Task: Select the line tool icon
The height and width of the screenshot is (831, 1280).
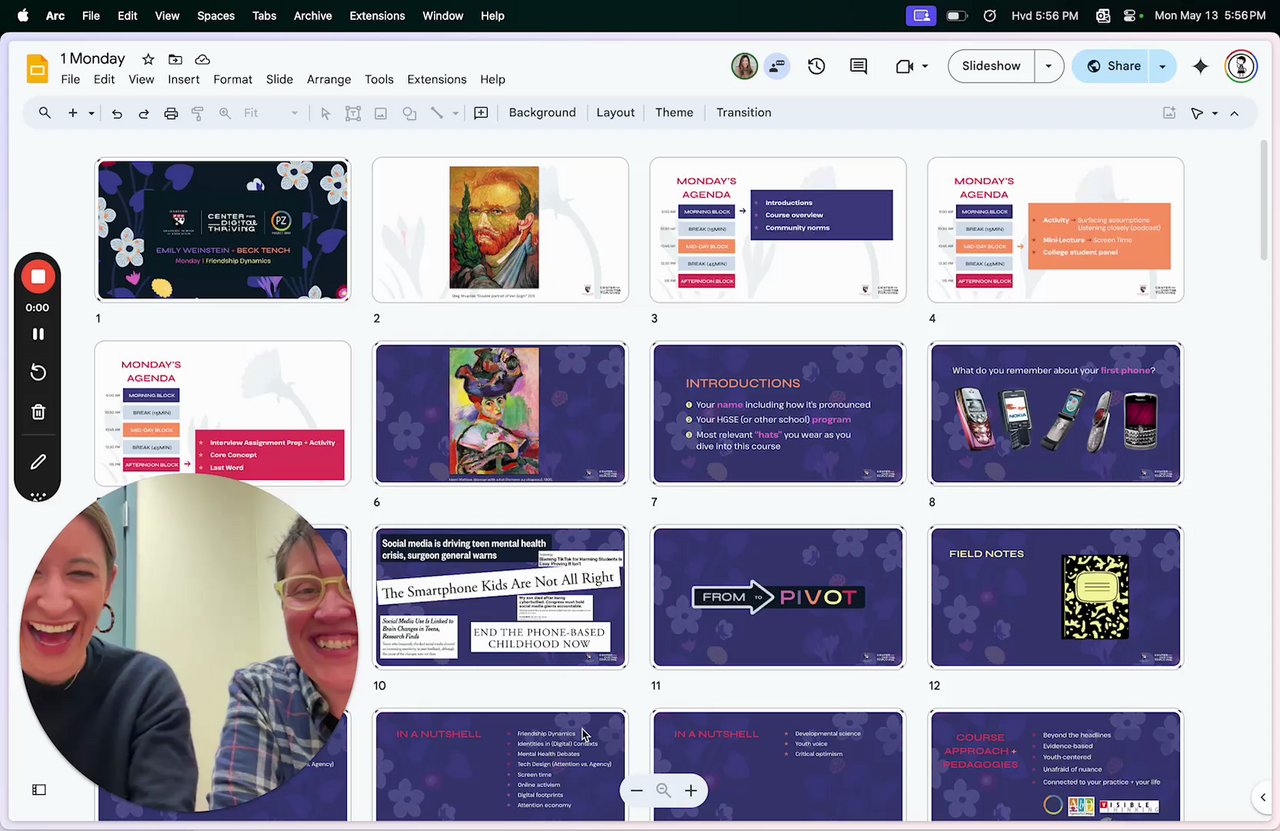Action: (437, 113)
